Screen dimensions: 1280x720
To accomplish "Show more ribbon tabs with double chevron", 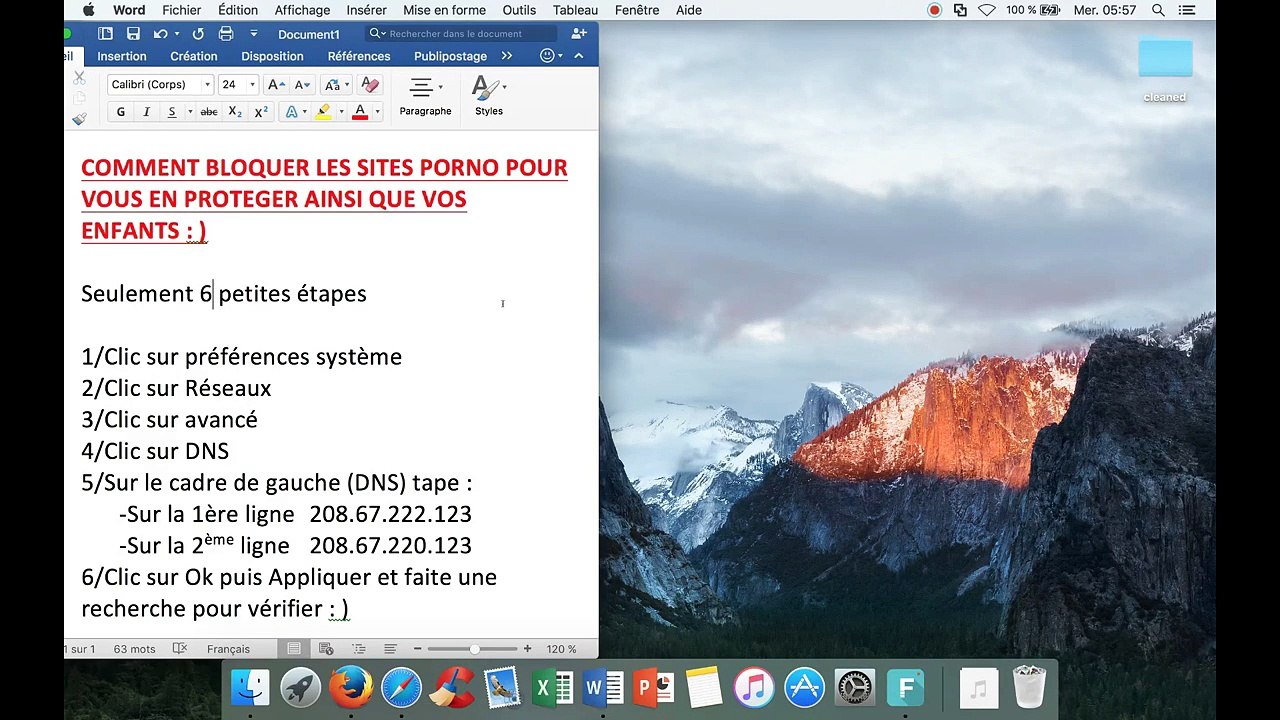I will tap(507, 56).
